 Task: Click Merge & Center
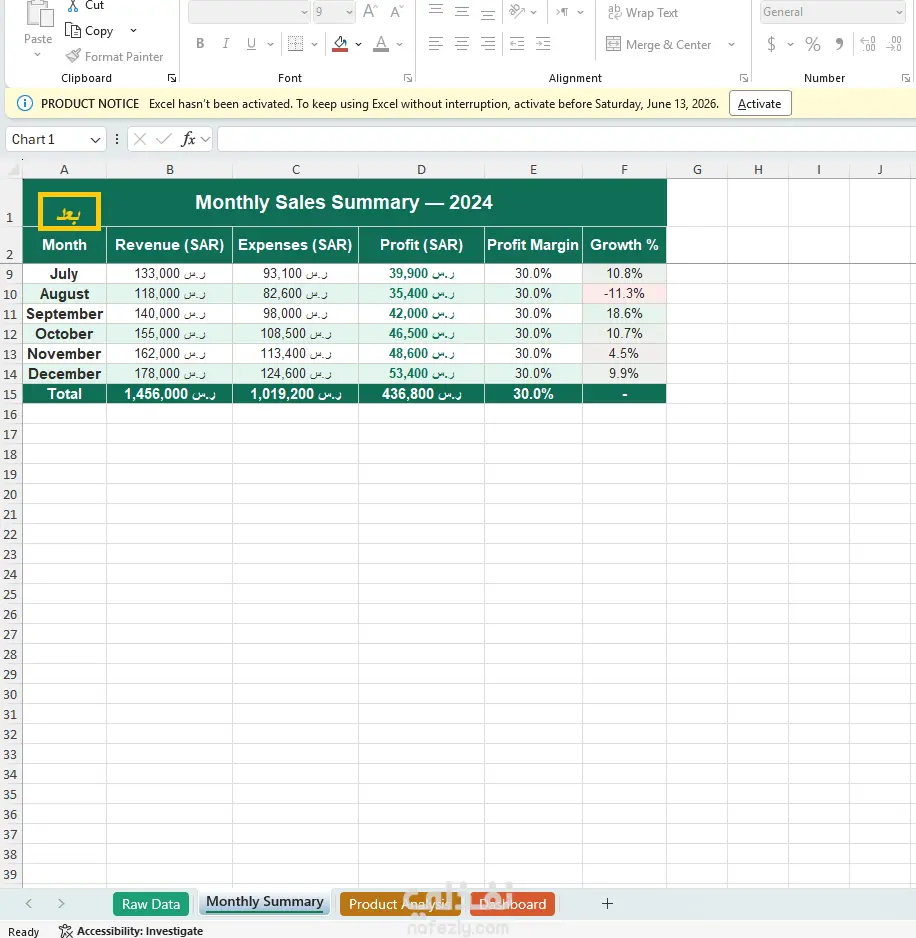(659, 44)
